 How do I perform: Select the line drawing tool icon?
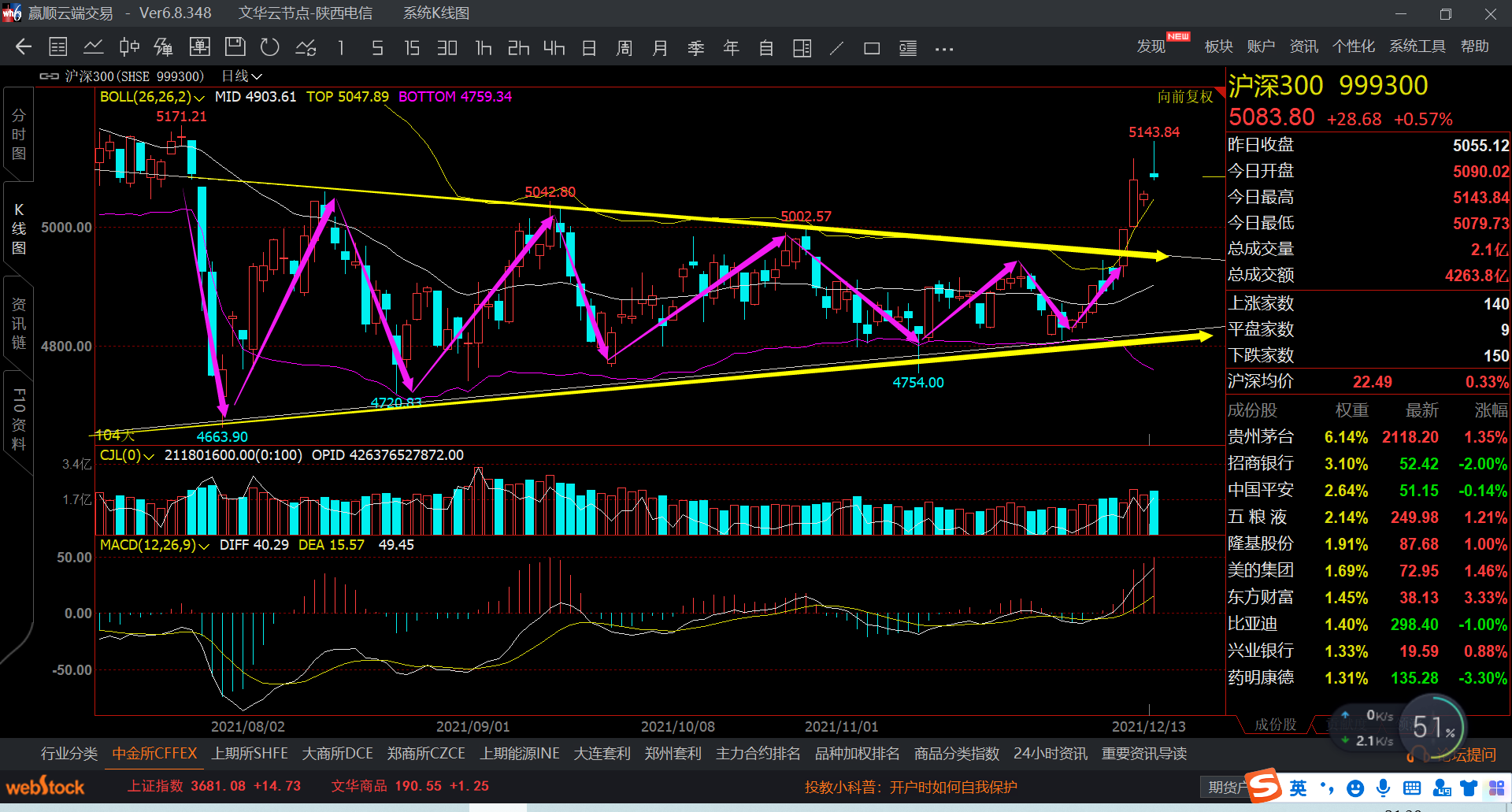tap(836, 48)
